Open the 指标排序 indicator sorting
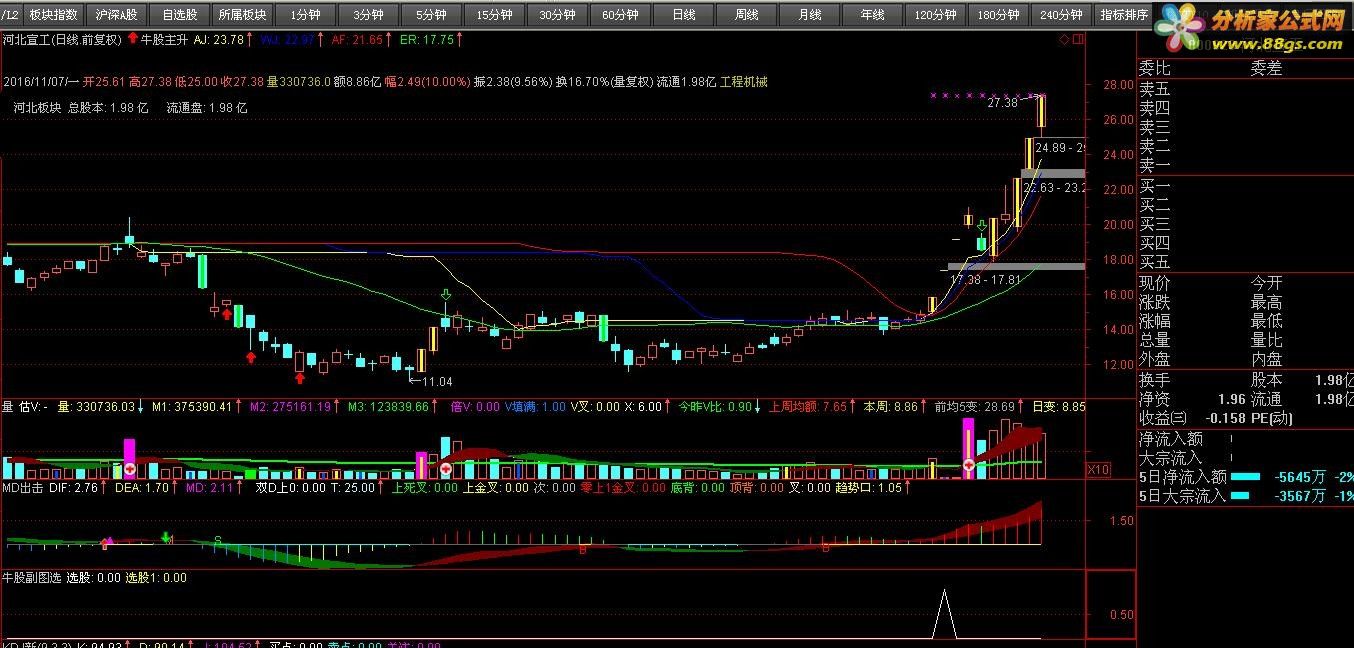 click(x=1124, y=15)
